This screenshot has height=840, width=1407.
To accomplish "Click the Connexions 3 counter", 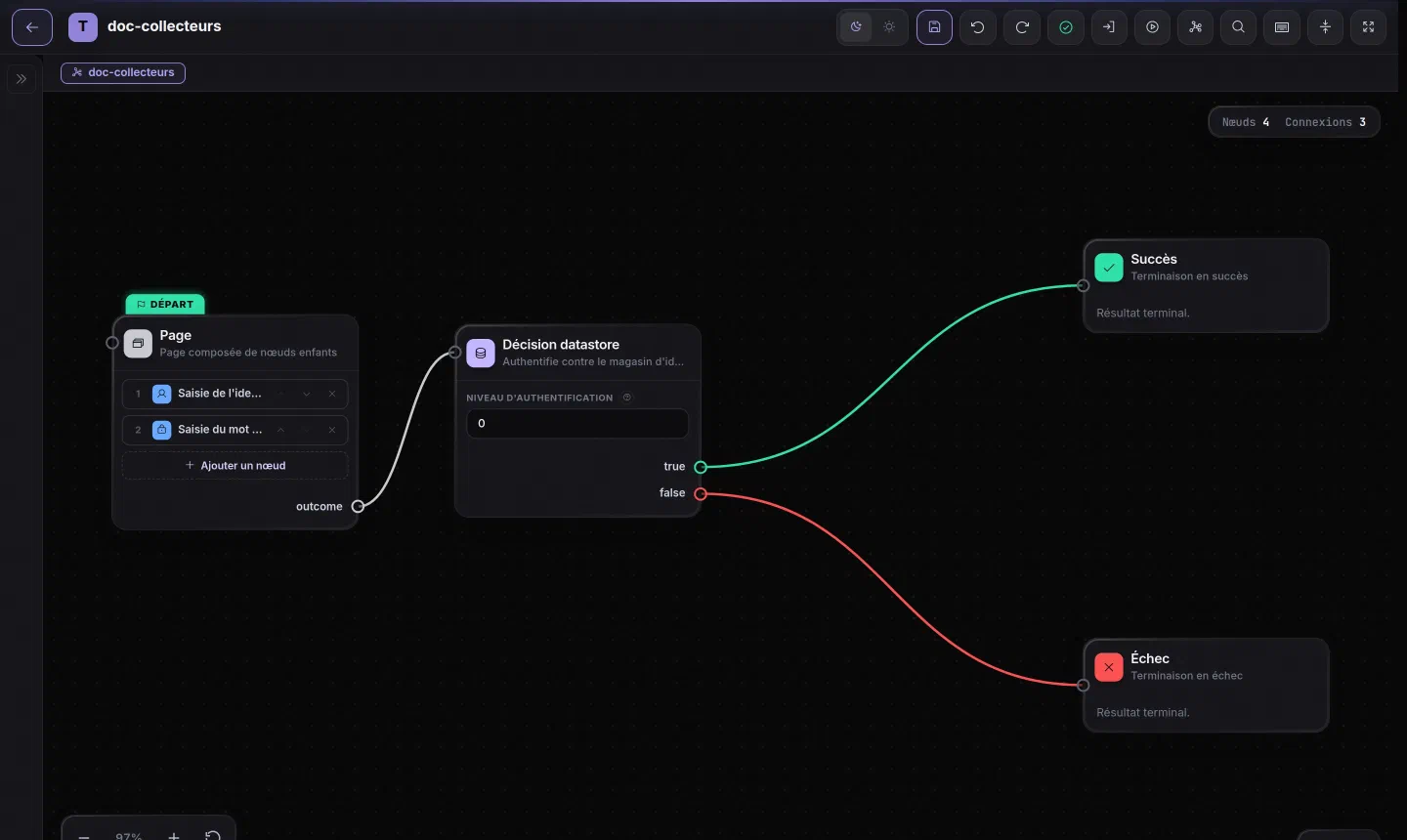I will point(1325,122).
